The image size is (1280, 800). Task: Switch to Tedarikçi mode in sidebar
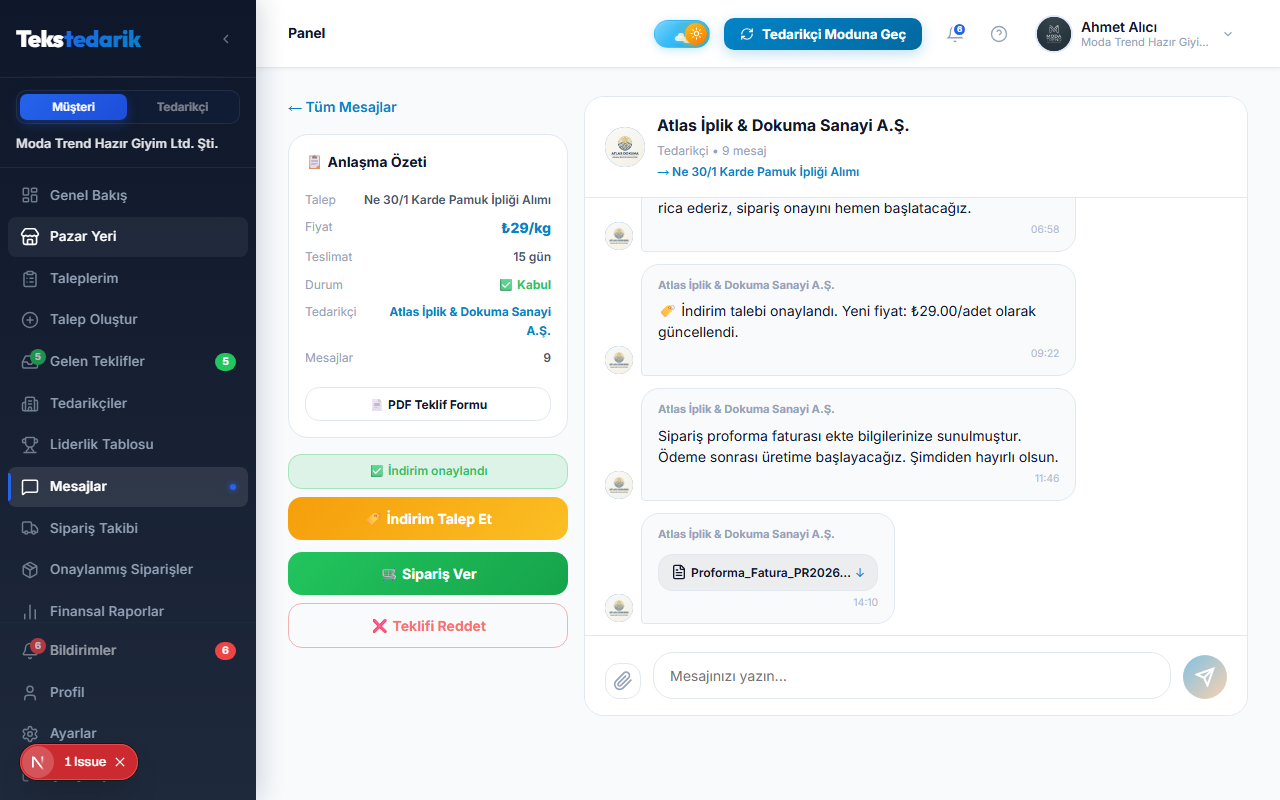point(183,107)
